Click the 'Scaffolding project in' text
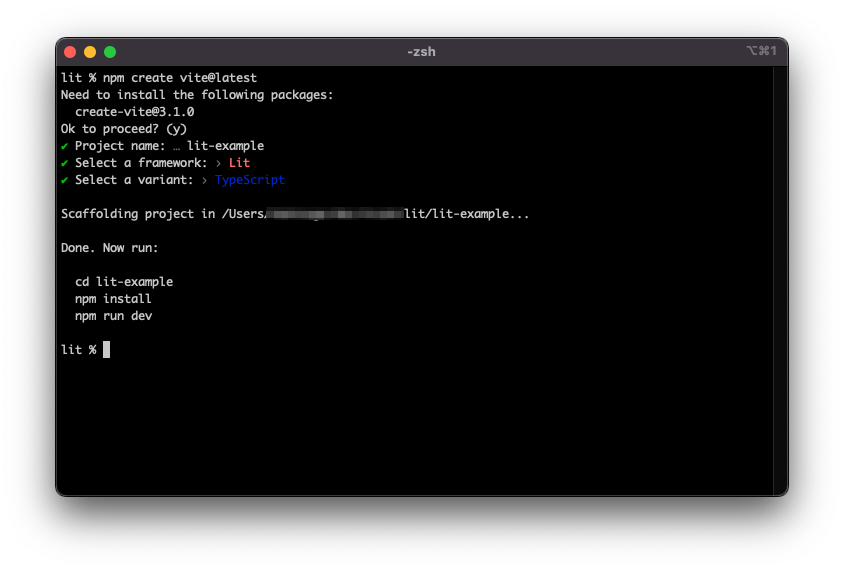The image size is (844, 570). (x=138, y=214)
